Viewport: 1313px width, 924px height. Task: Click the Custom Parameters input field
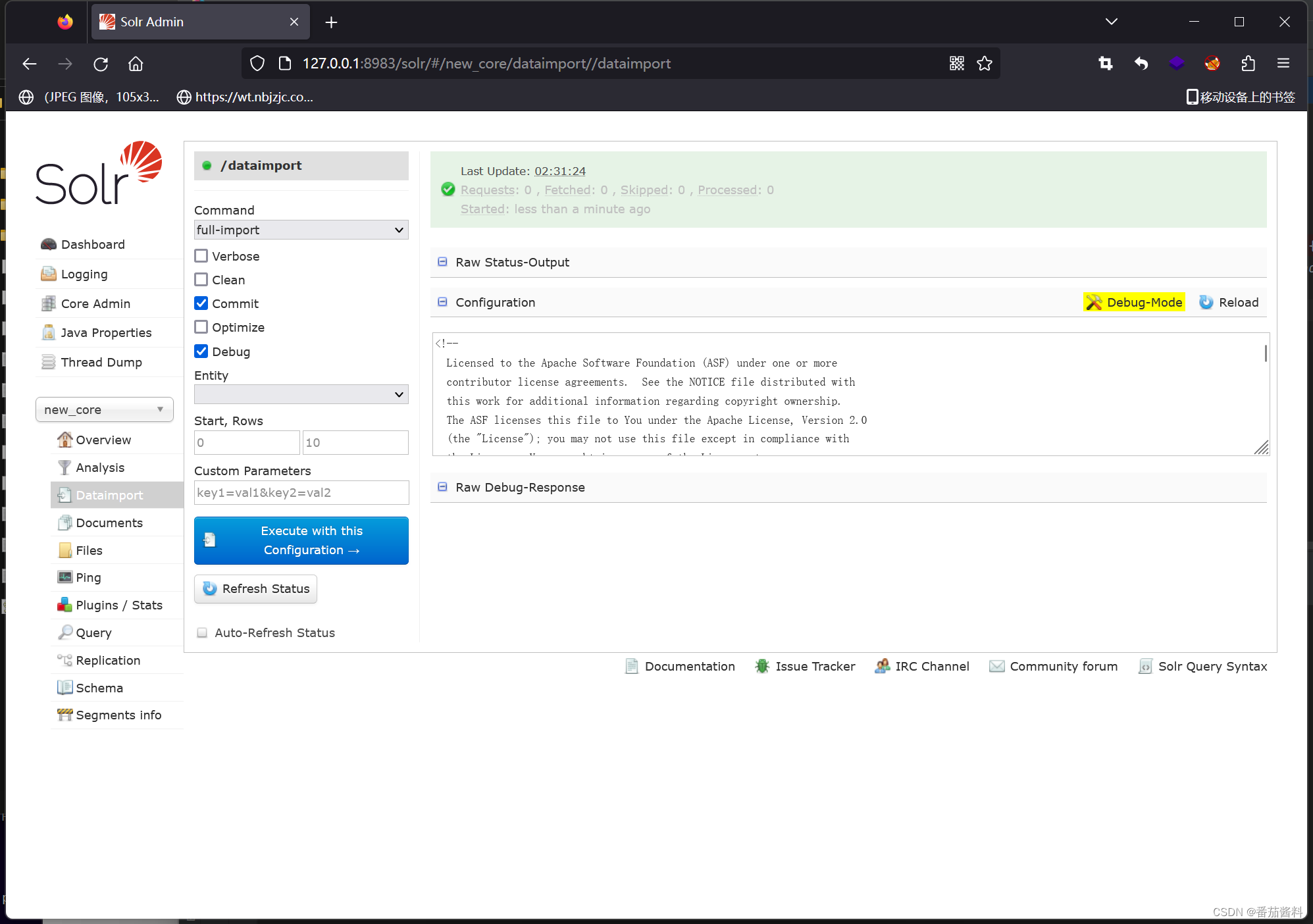[x=301, y=492]
